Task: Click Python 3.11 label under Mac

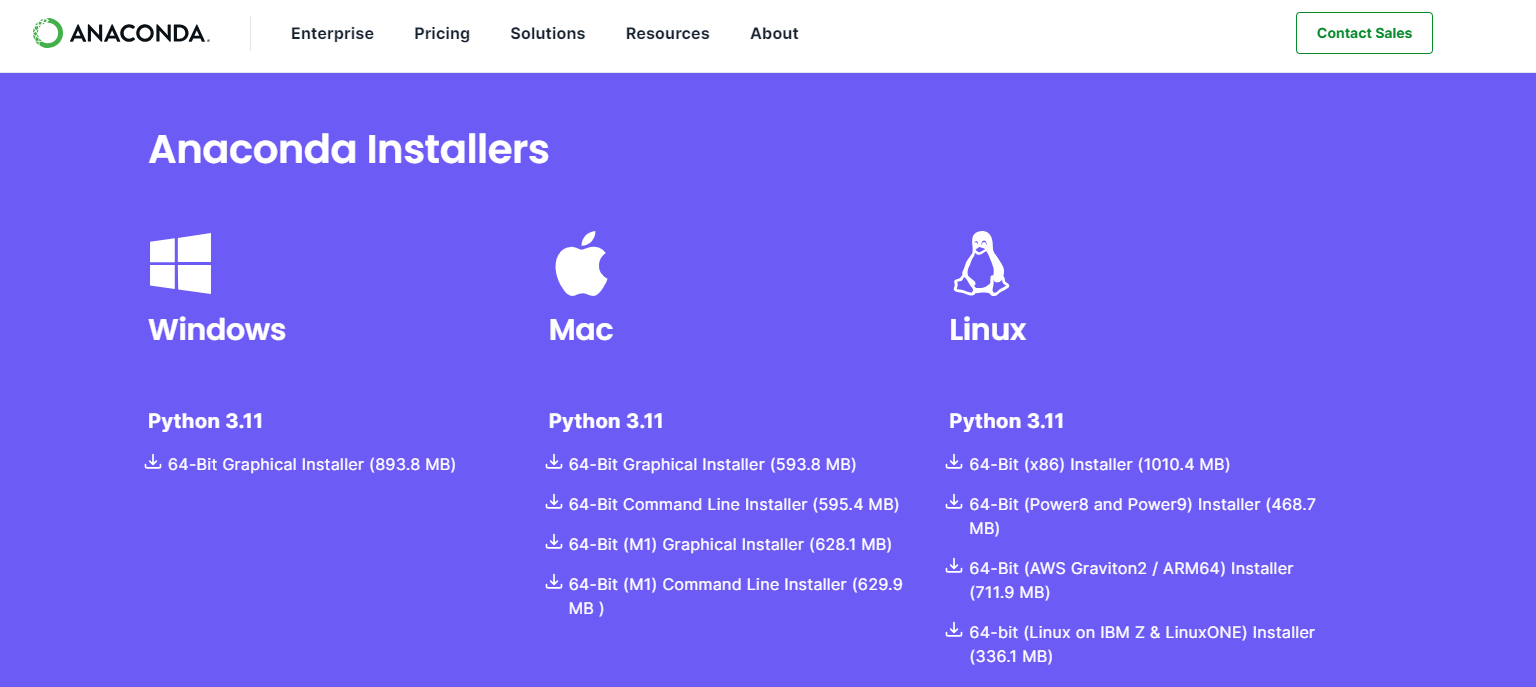Action: (606, 421)
